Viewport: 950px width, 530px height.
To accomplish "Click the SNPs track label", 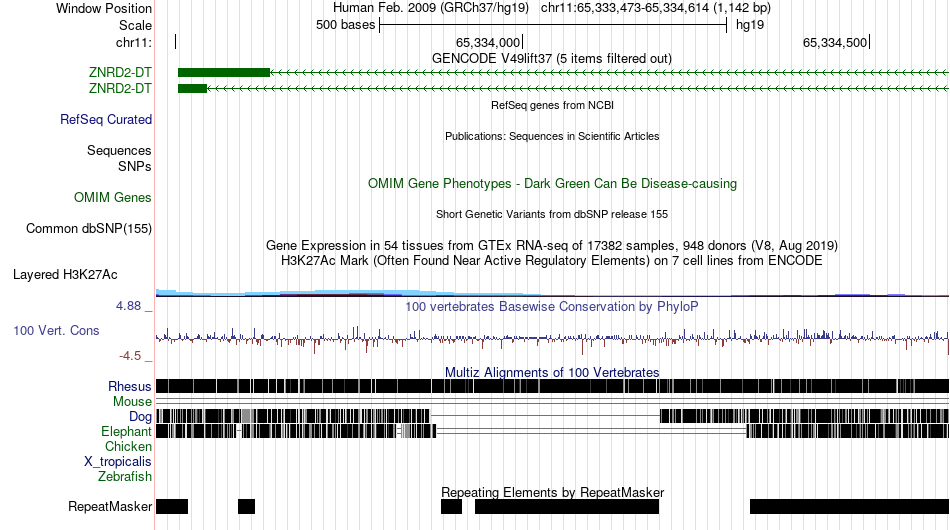I will 135,167.
